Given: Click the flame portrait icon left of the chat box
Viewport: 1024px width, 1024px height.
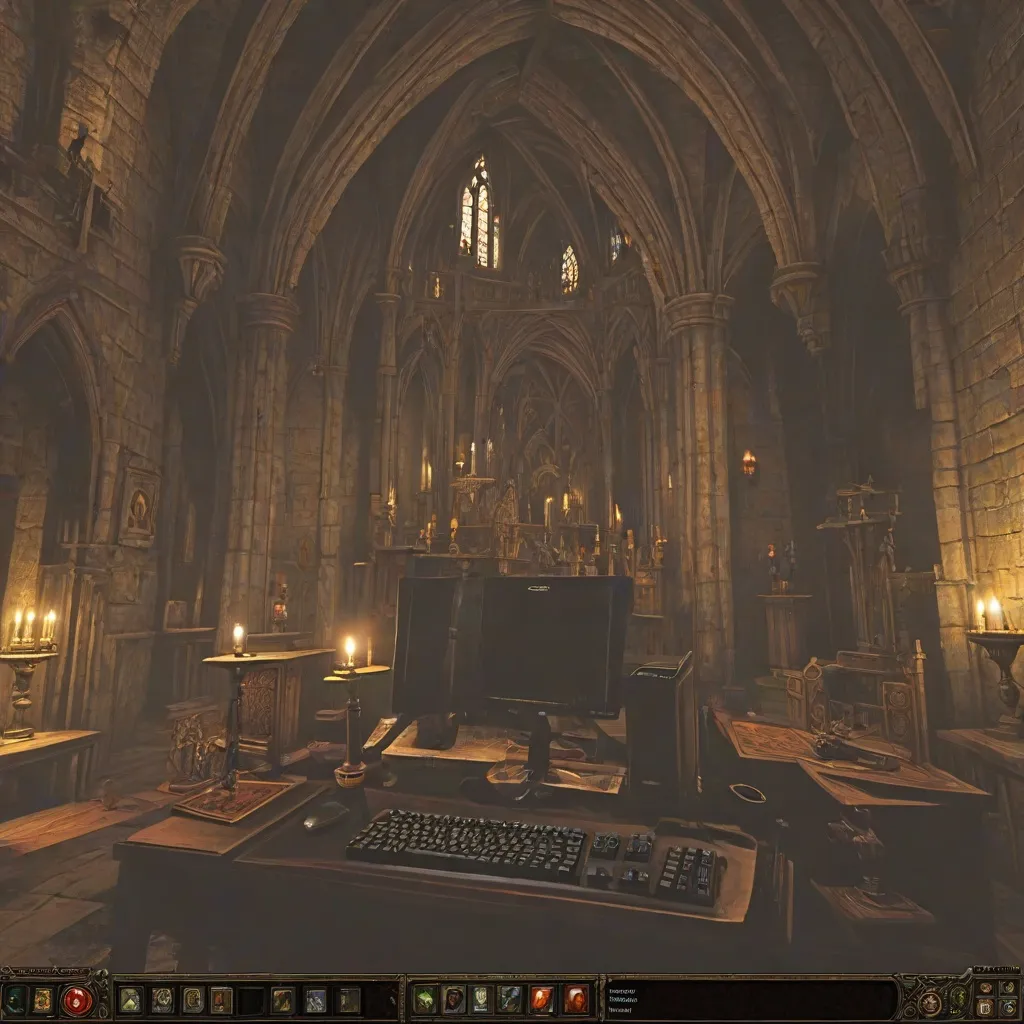Looking at the screenshot, I should tap(540, 998).
